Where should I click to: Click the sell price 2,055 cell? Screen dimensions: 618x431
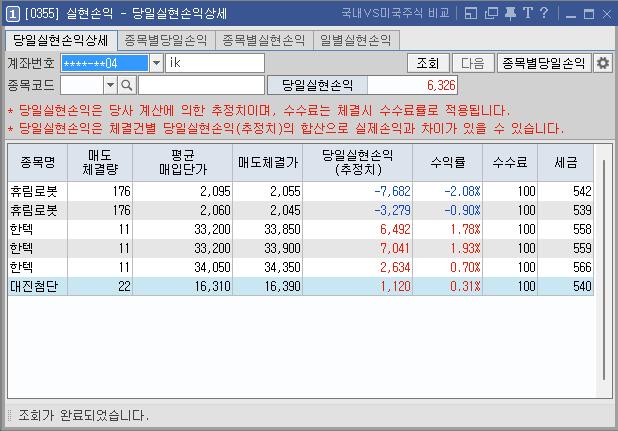point(268,191)
